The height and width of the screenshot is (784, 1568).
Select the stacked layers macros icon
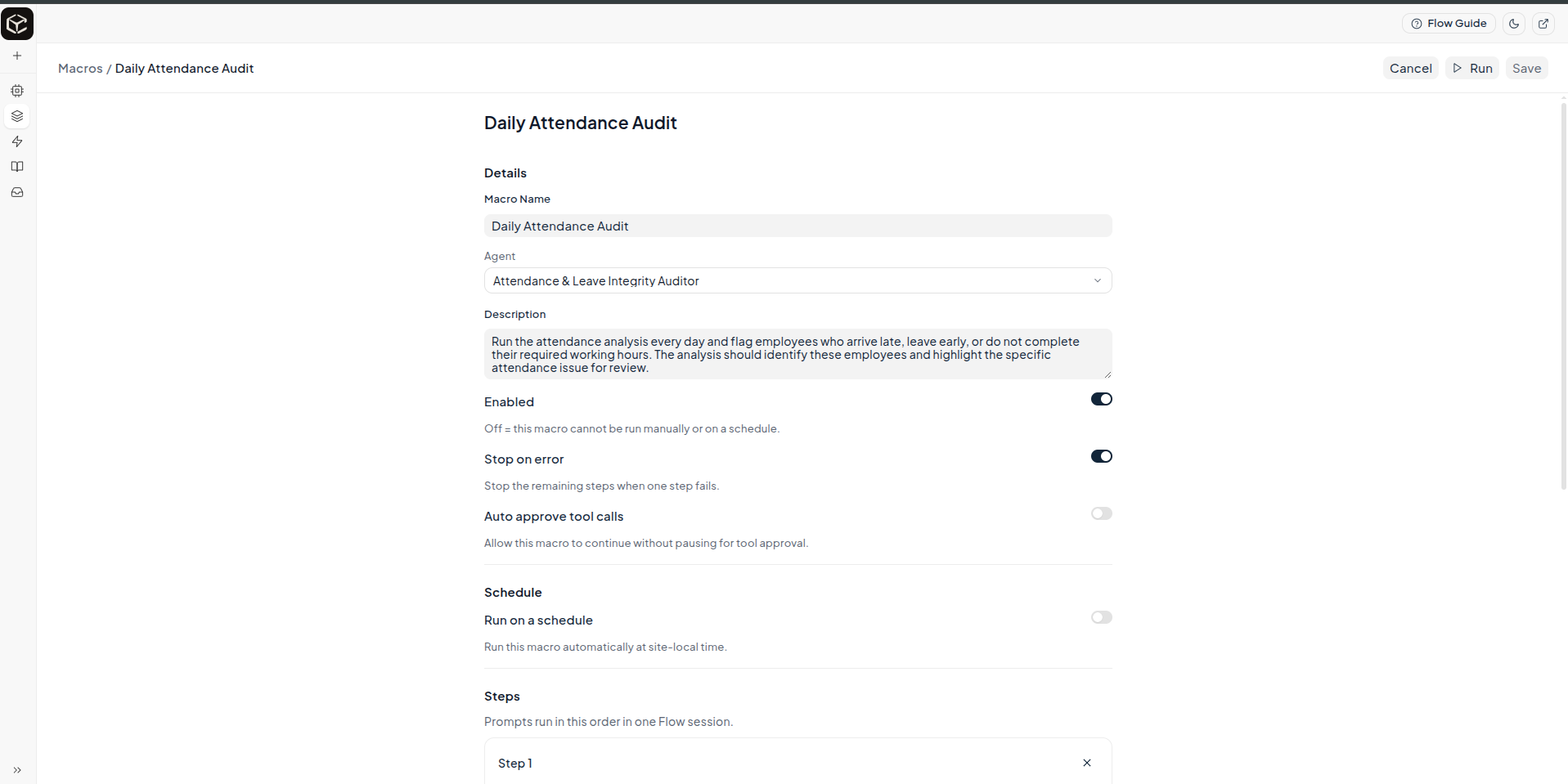17,116
